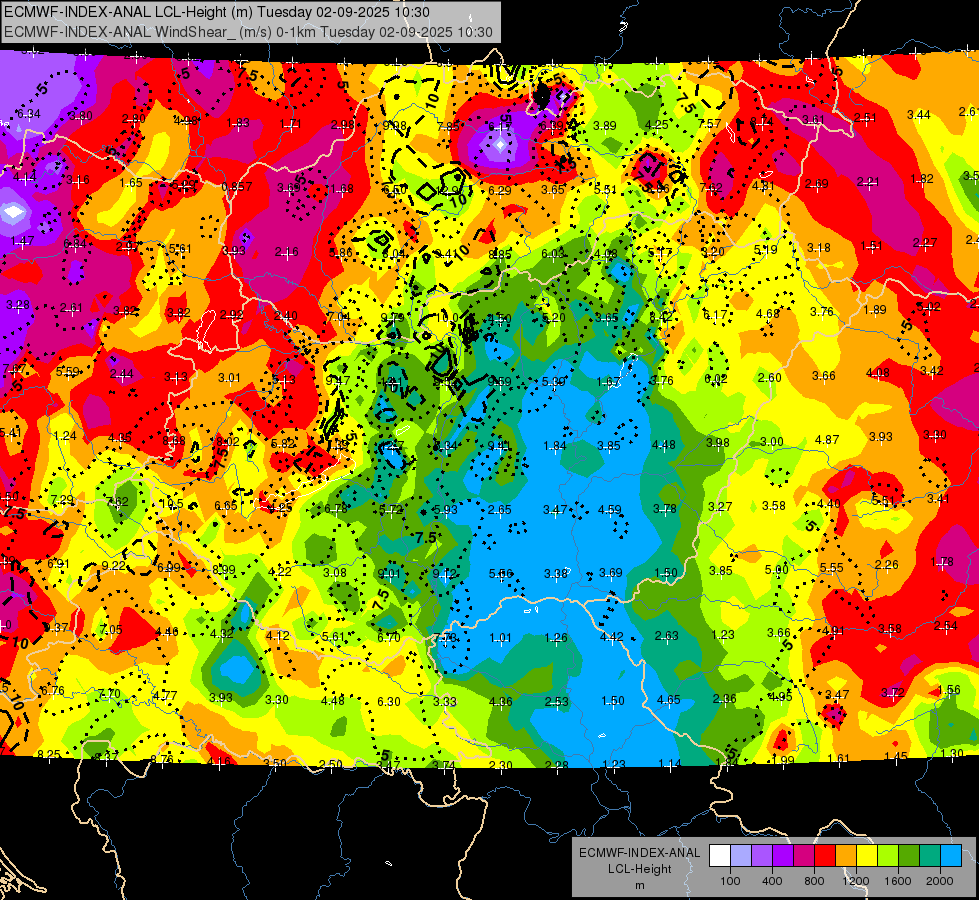Click the map value 7.57

click(710, 124)
